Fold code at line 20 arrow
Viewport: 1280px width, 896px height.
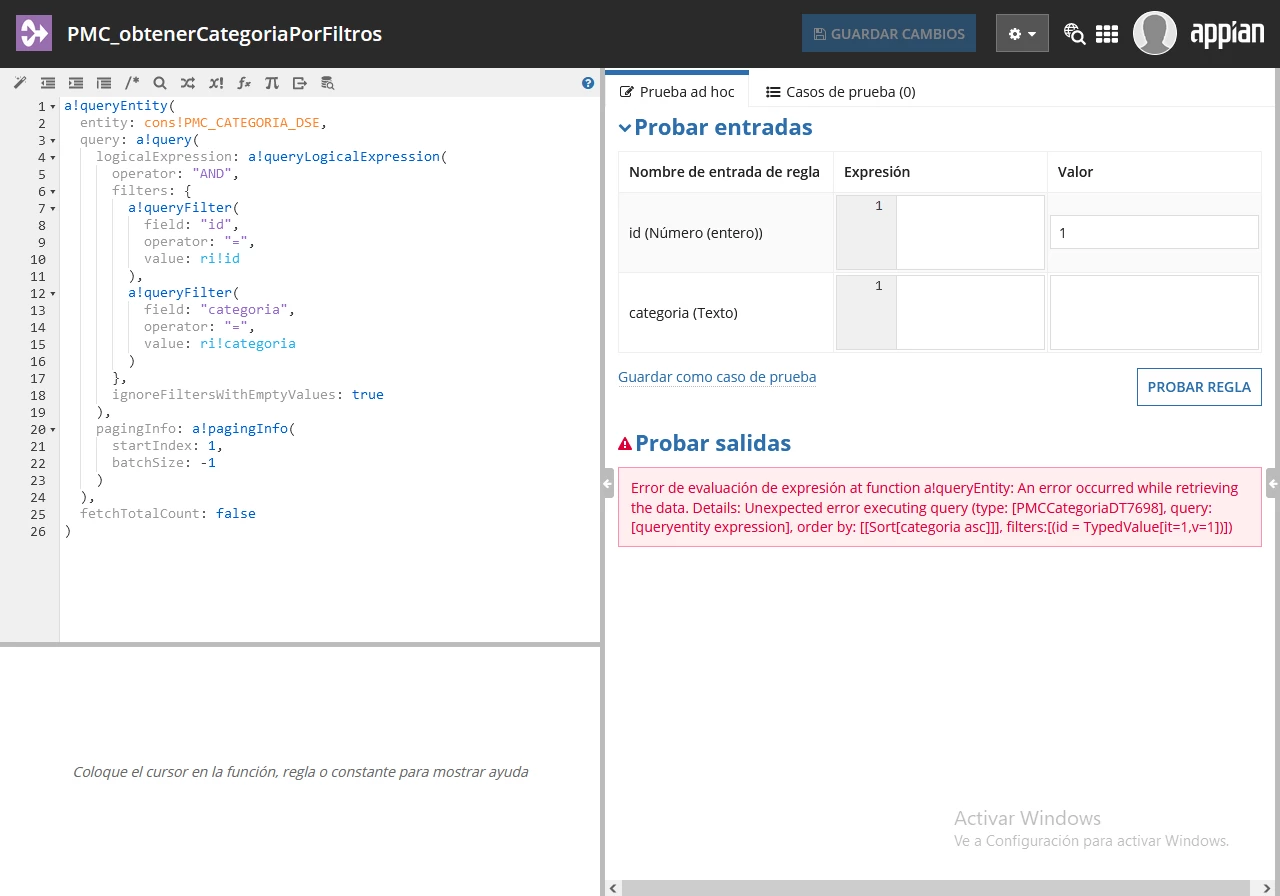click(x=53, y=429)
